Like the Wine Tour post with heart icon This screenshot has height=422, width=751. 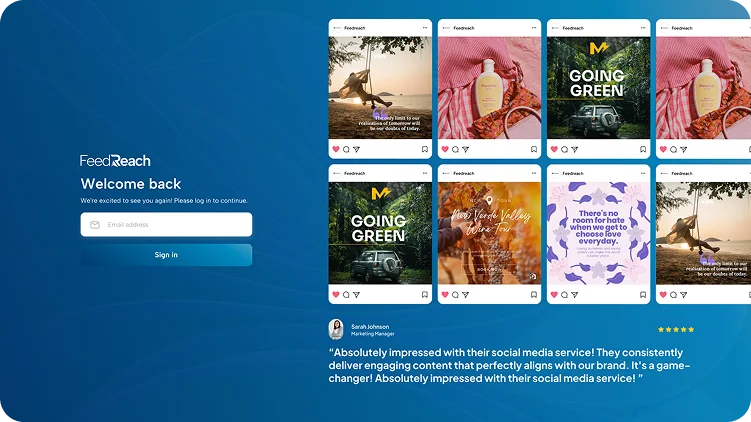(x=444, y=295)
